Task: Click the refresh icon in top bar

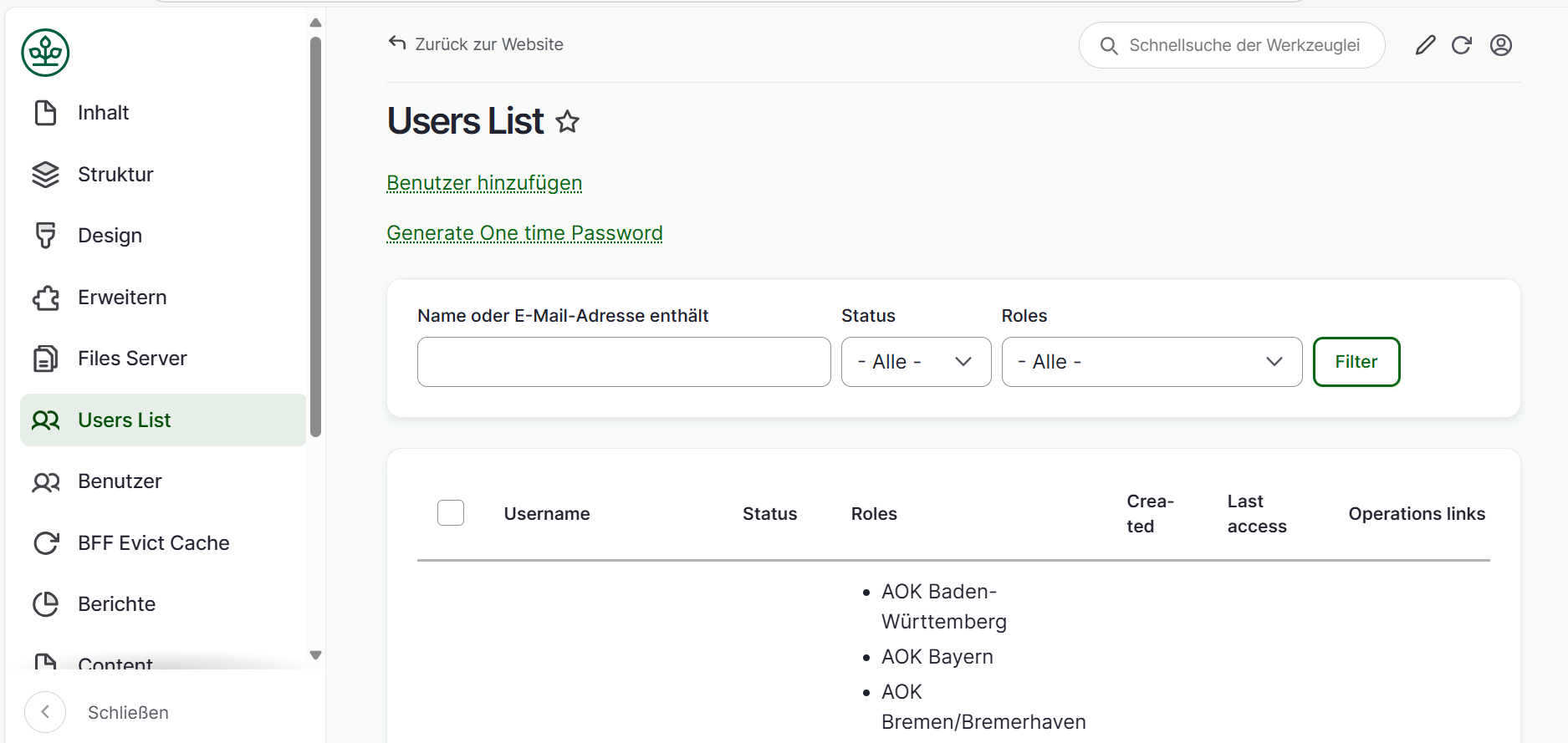Action: click(1461, 45)
